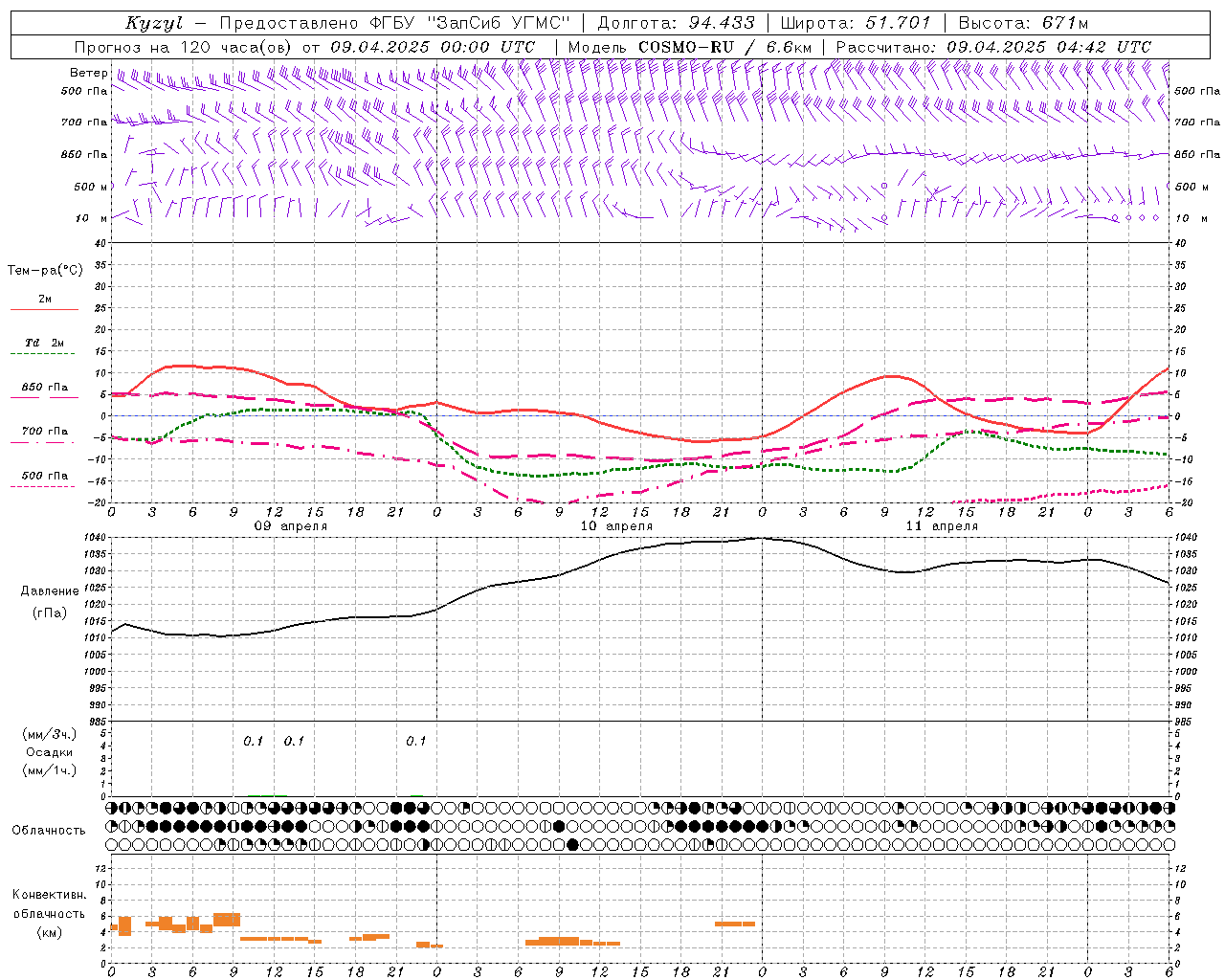Click the Рассчитано: 09.04.2025 04:42 UTC text
Viewport: 1225px width, 980px height.
(x=993, y=47)
